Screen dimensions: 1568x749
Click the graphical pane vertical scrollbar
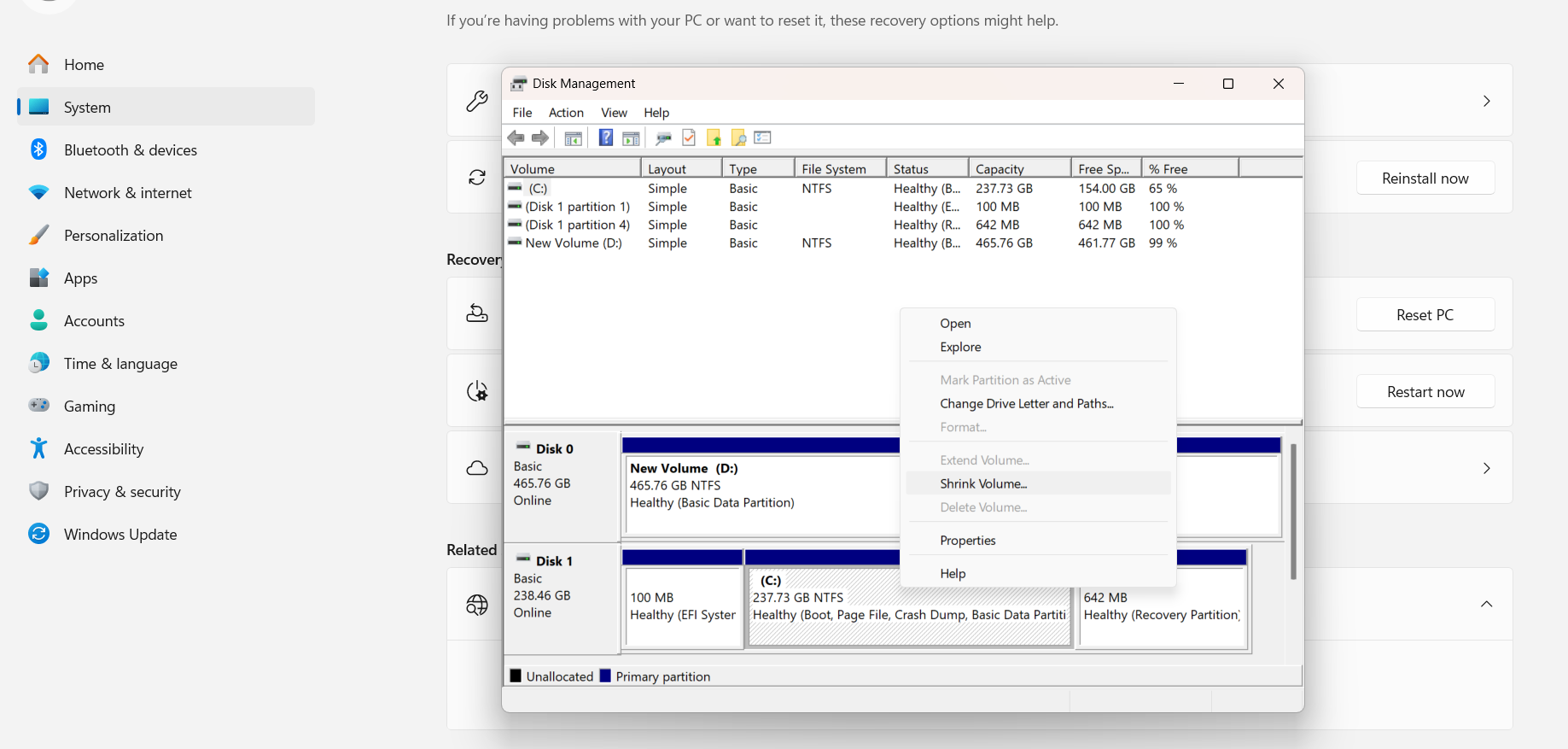pyautogui.click(x=1293, y=511)
